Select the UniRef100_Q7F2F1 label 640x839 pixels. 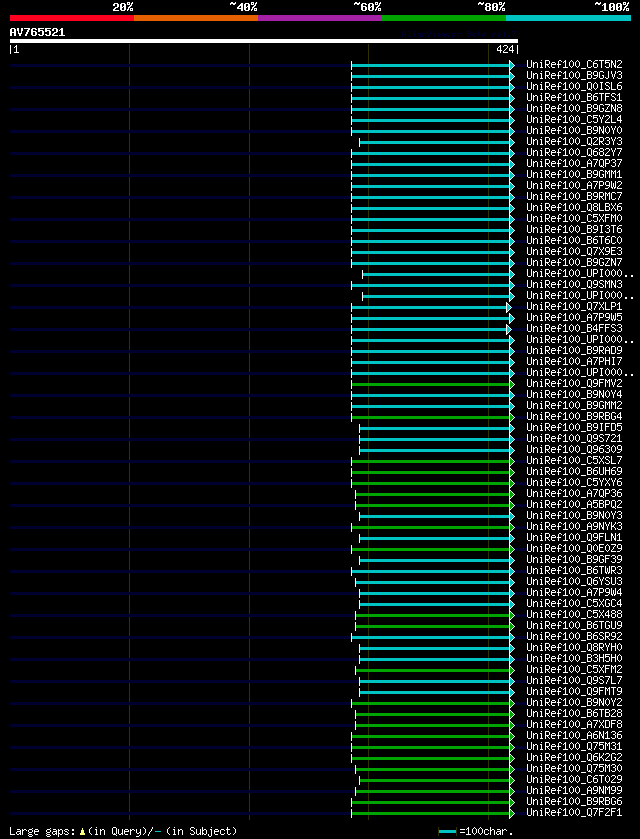(574, 812)
